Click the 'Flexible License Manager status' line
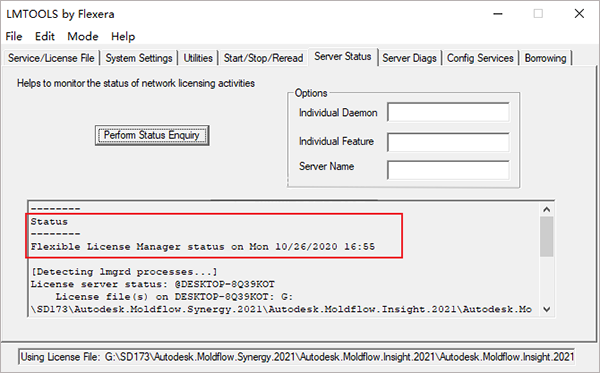This screenshot has width=600, height=373. [203, 247]
